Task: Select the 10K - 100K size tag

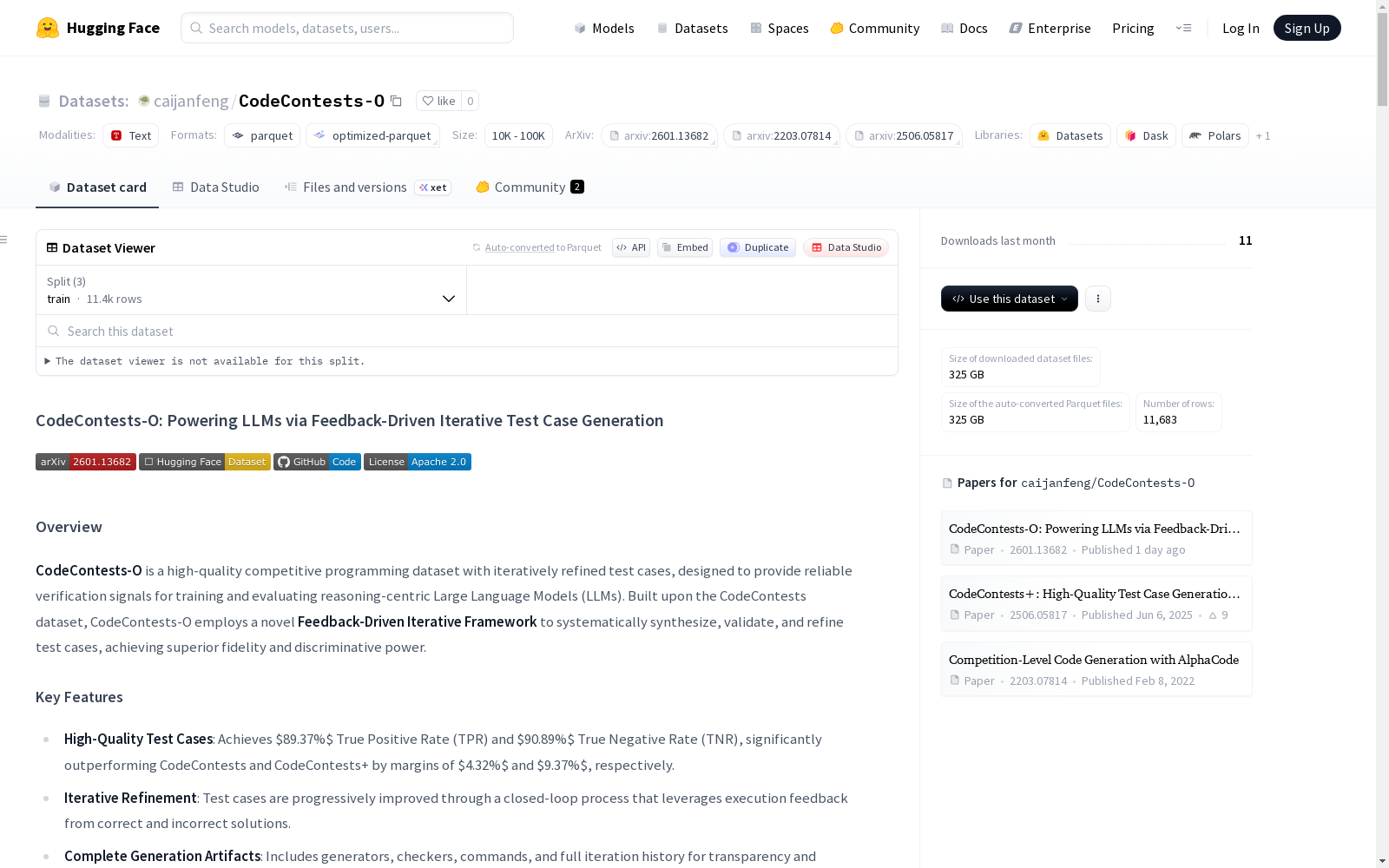Action: pos(518,135)
